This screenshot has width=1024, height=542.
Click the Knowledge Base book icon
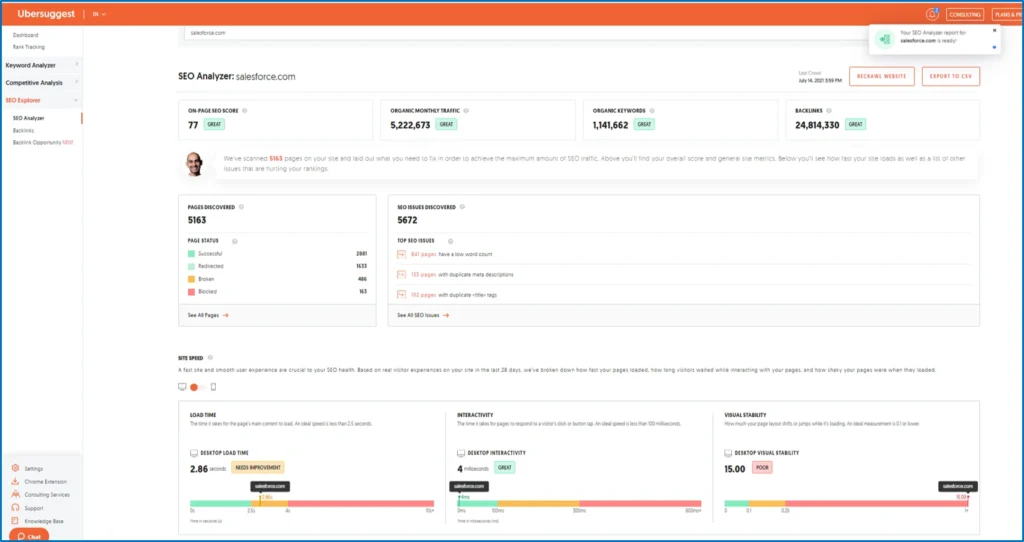[15, 521]
